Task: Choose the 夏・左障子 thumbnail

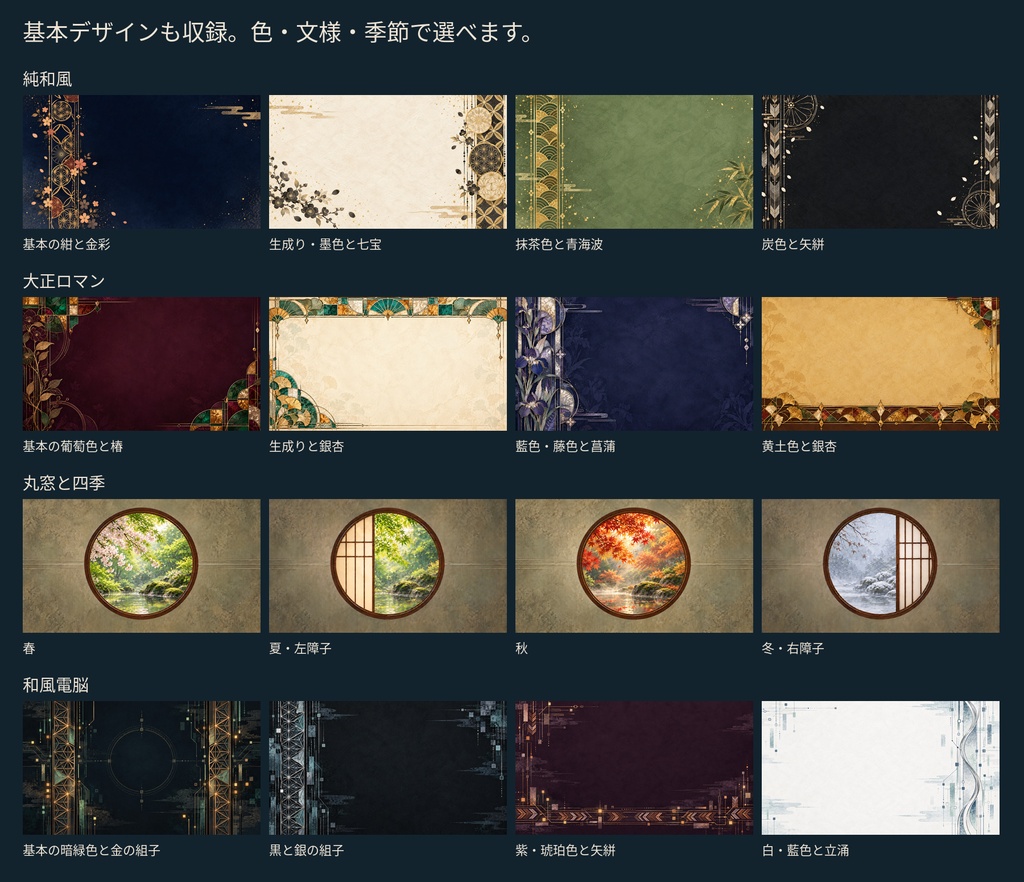Action: pyautogui.click(x=388, y=566)
